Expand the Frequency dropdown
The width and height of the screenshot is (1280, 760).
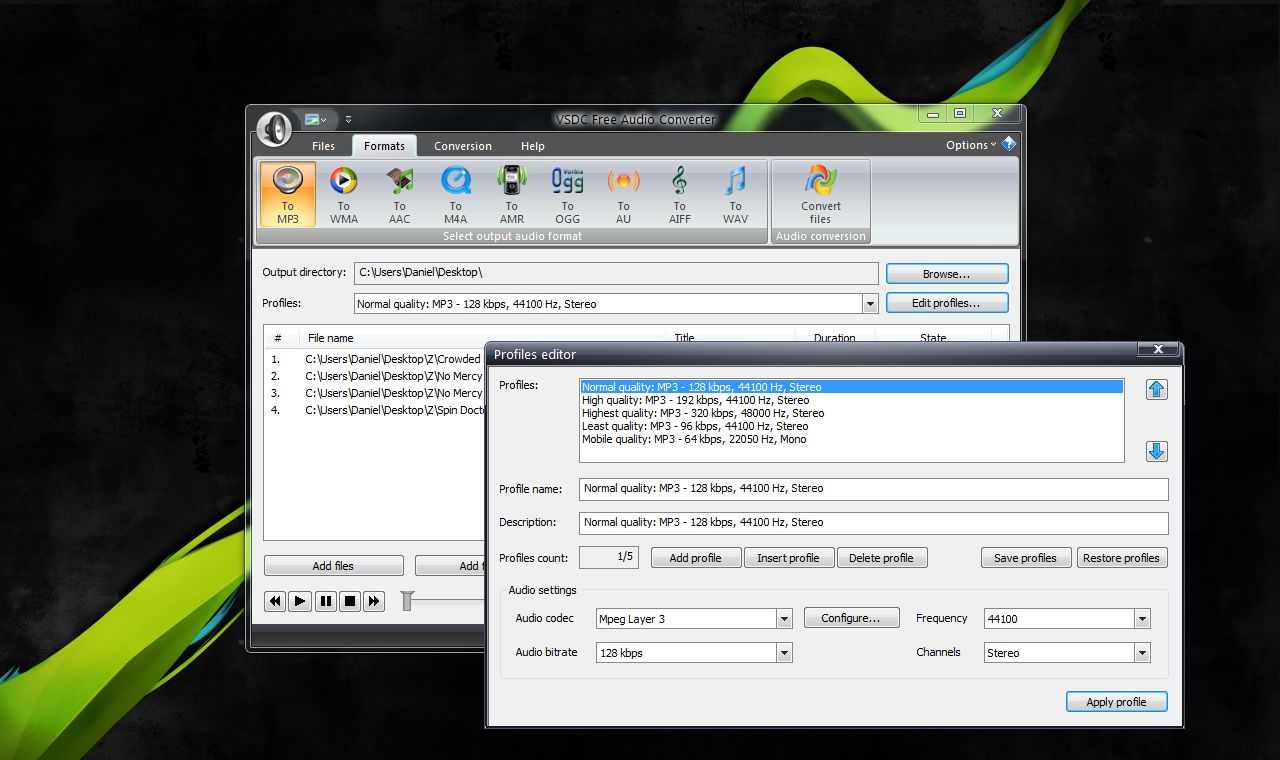click(x=1142, y=619)
